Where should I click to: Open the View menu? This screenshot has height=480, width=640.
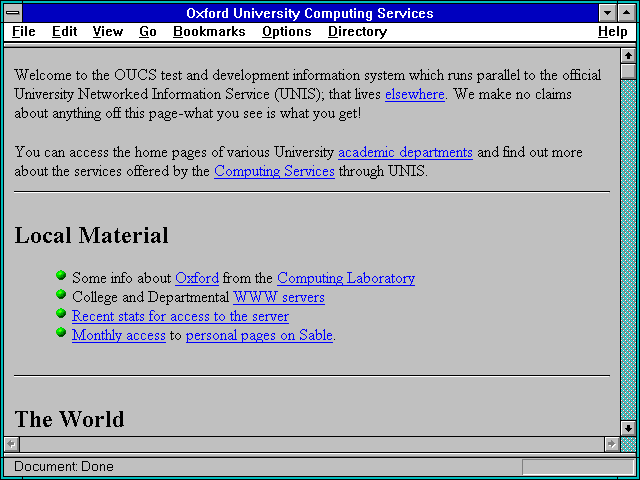(x=107, y=32)
